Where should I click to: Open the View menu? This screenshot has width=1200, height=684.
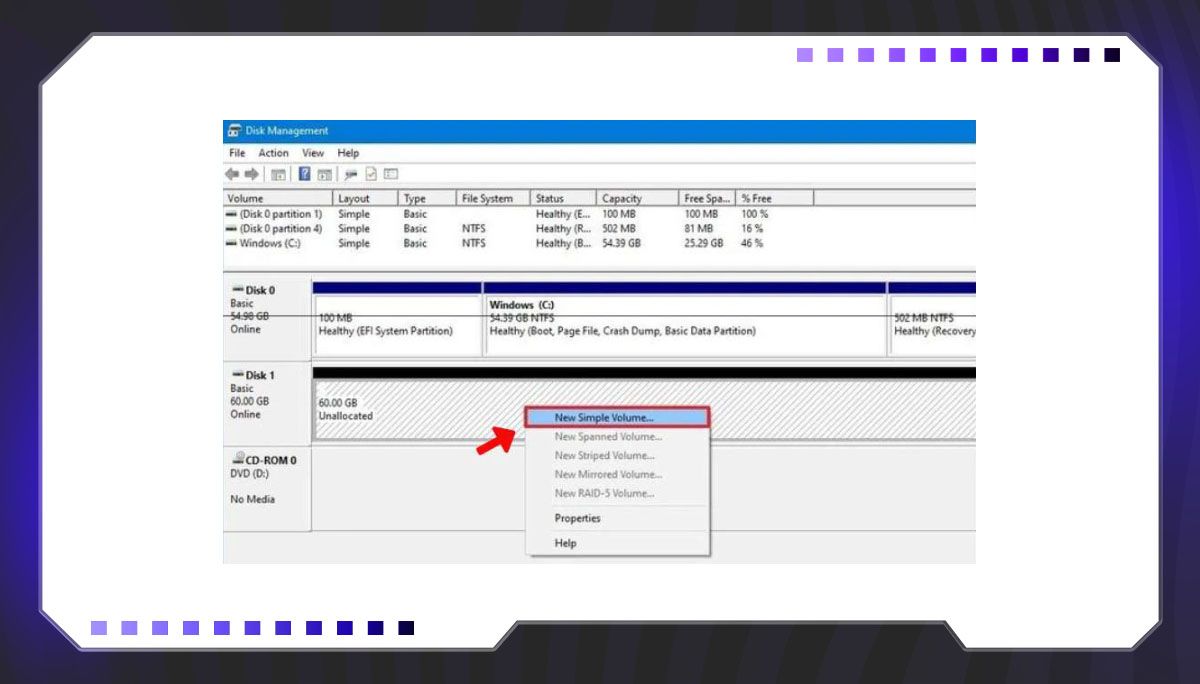pos(313,153)
